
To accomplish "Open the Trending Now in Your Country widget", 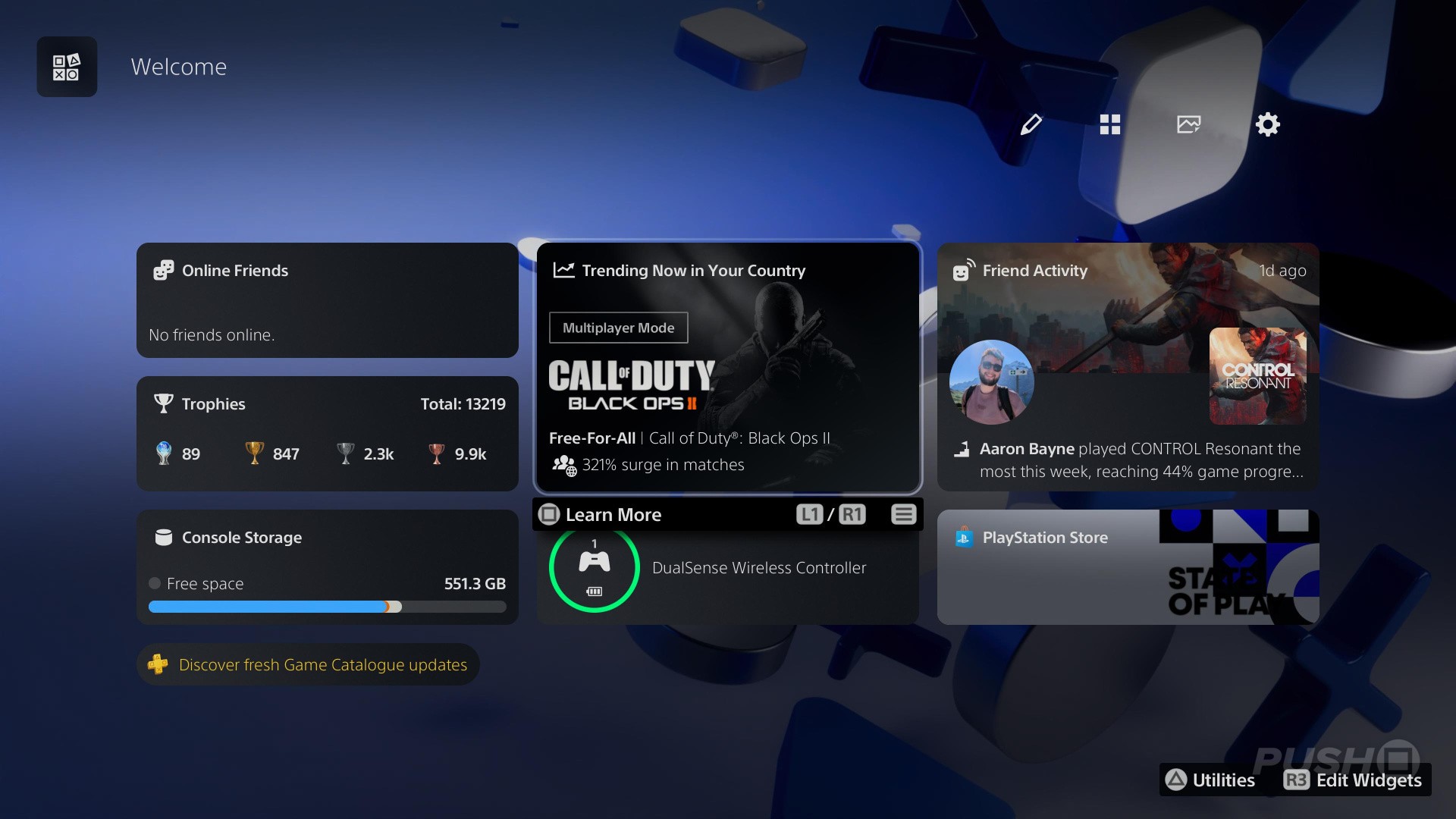I will (x=728, y=367).
